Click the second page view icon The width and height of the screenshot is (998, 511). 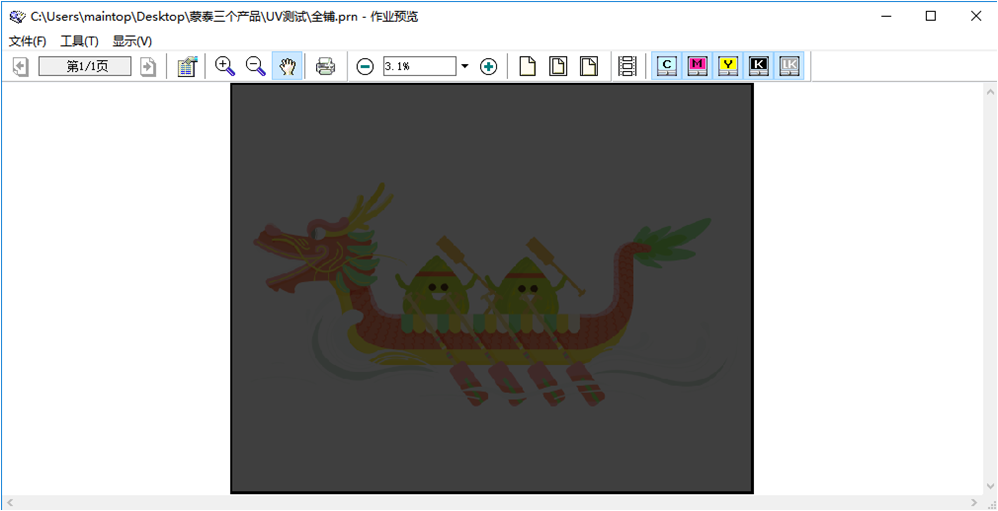(x=558, y=66)
